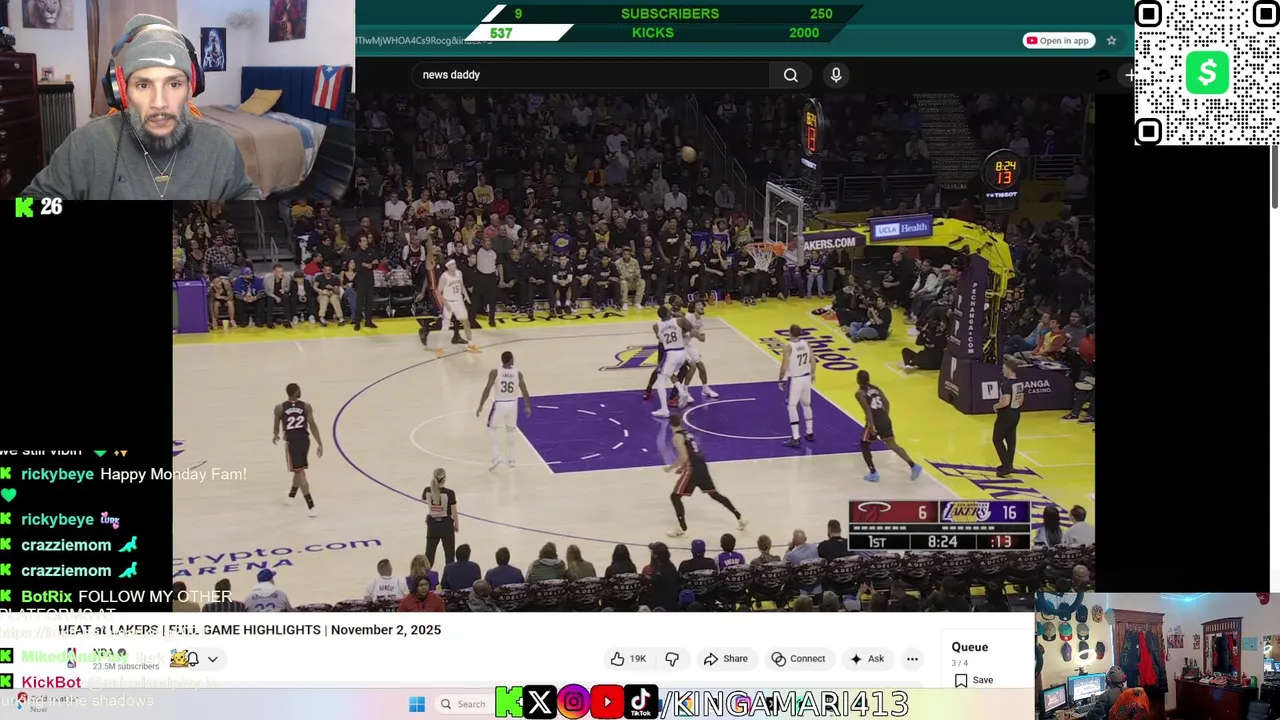1280x720 pixels.
Task: Bookmark the page with the star icon
Action: 1111,41
